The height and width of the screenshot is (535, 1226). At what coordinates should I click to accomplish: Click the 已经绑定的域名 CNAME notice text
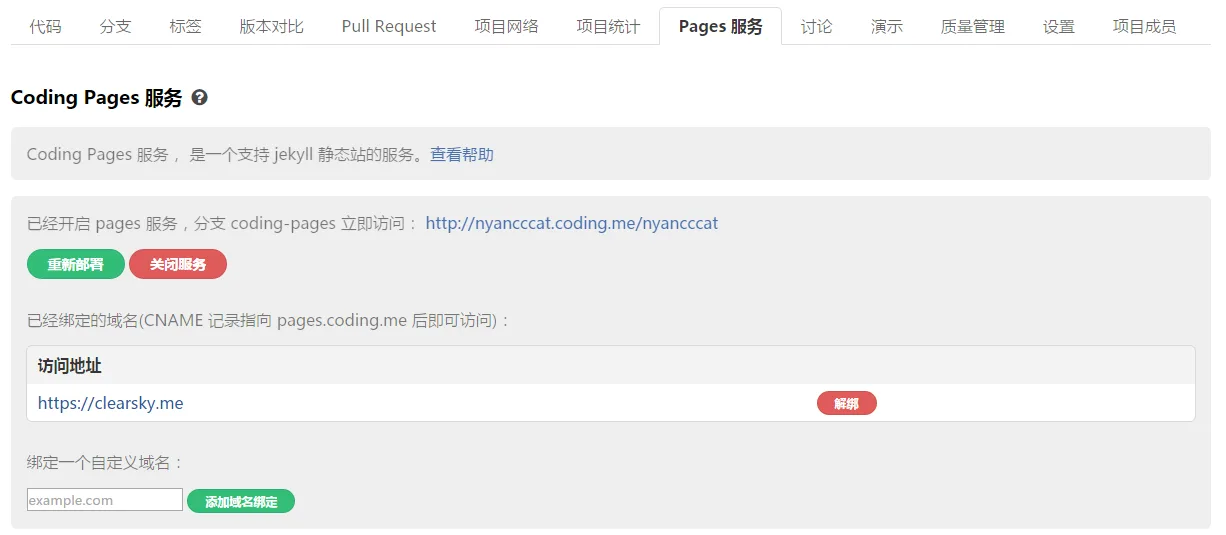[x=269, y=320]
